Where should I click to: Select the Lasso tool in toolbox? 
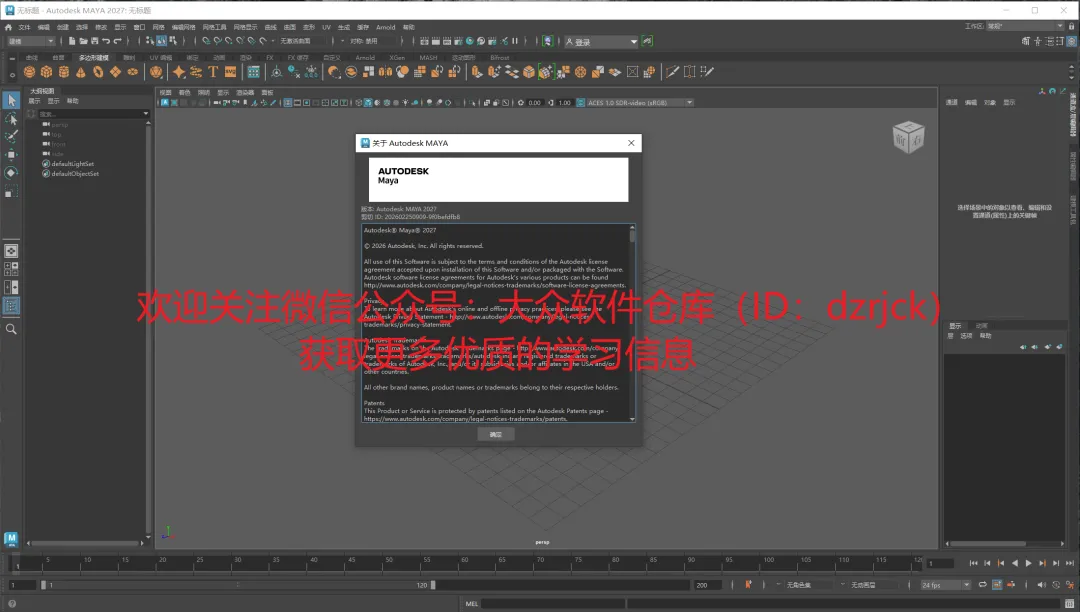pyautogui.click(x=11, y=119)
